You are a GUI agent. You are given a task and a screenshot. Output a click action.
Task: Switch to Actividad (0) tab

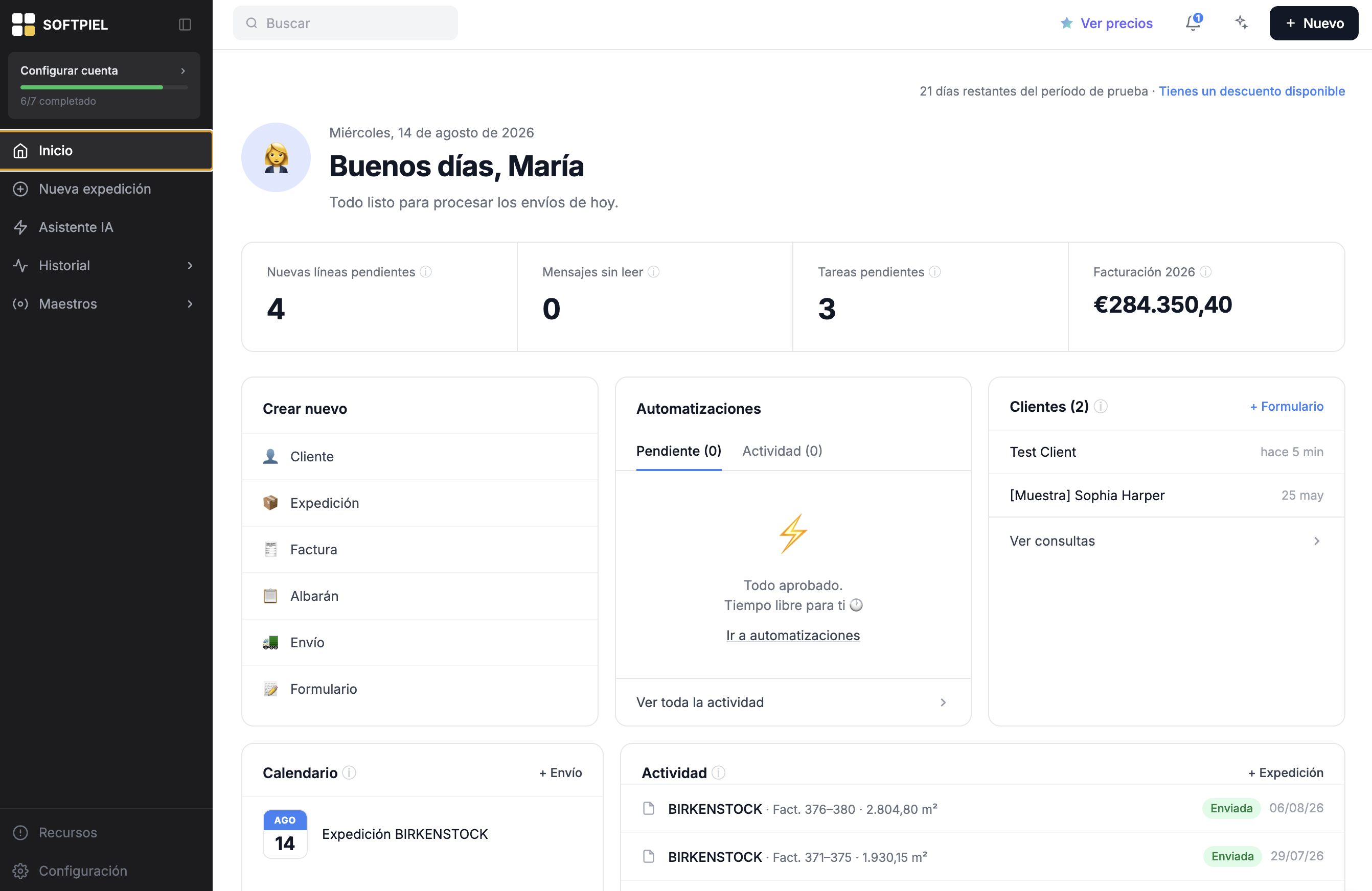coord(782,451)
